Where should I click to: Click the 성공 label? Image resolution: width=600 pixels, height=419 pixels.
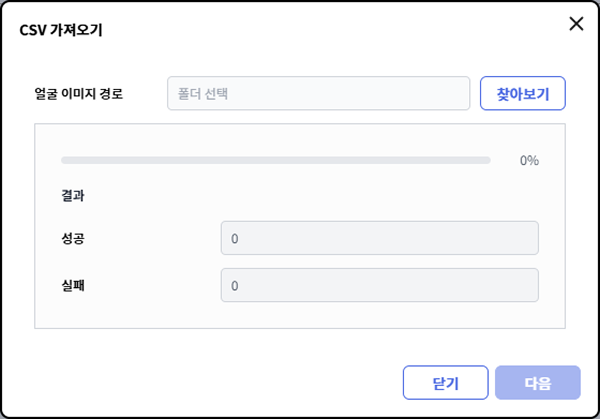(x=73, y=239)
